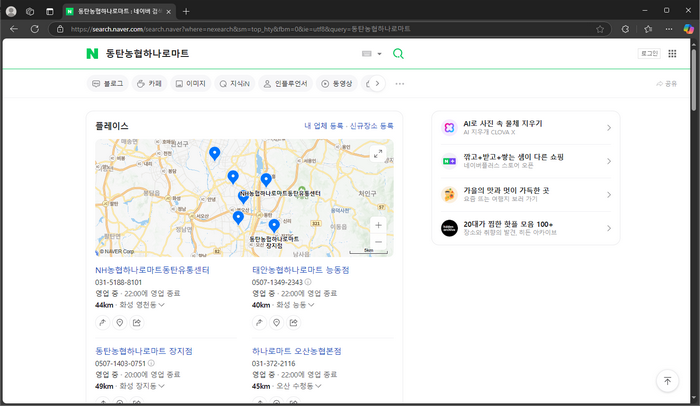Screen dimensions: 700x406
Task: Click phone number 031-372-2116
Action: pos(273,364)
